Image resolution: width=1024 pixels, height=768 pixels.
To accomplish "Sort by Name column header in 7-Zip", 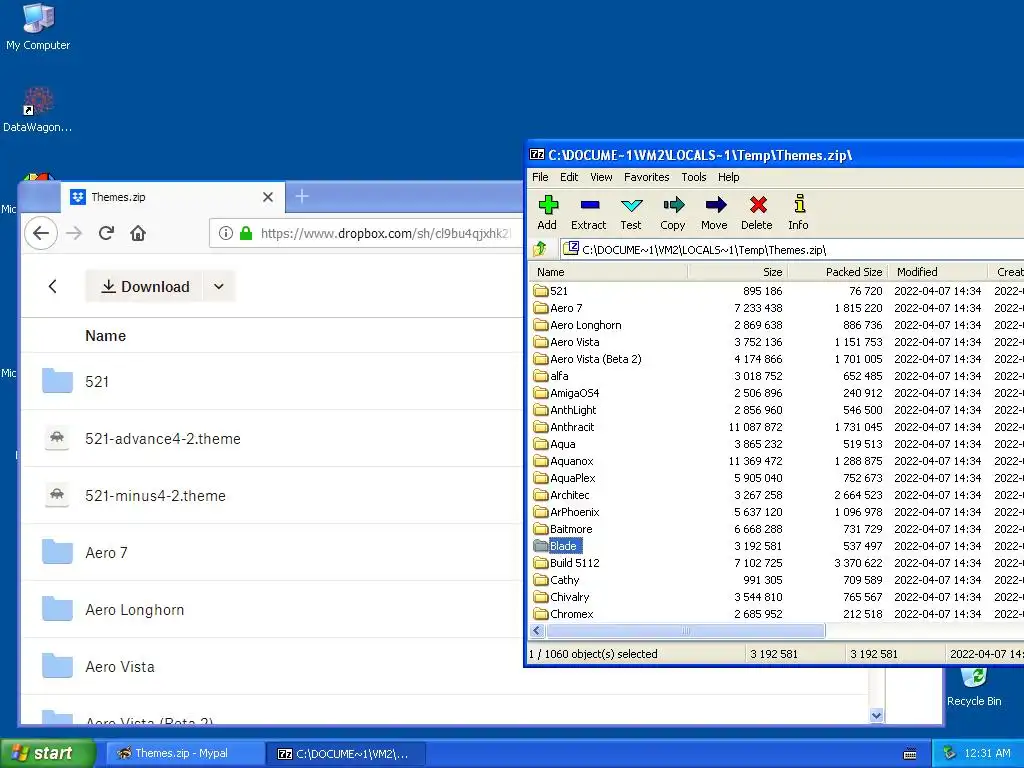I will [x=609, y=272].
